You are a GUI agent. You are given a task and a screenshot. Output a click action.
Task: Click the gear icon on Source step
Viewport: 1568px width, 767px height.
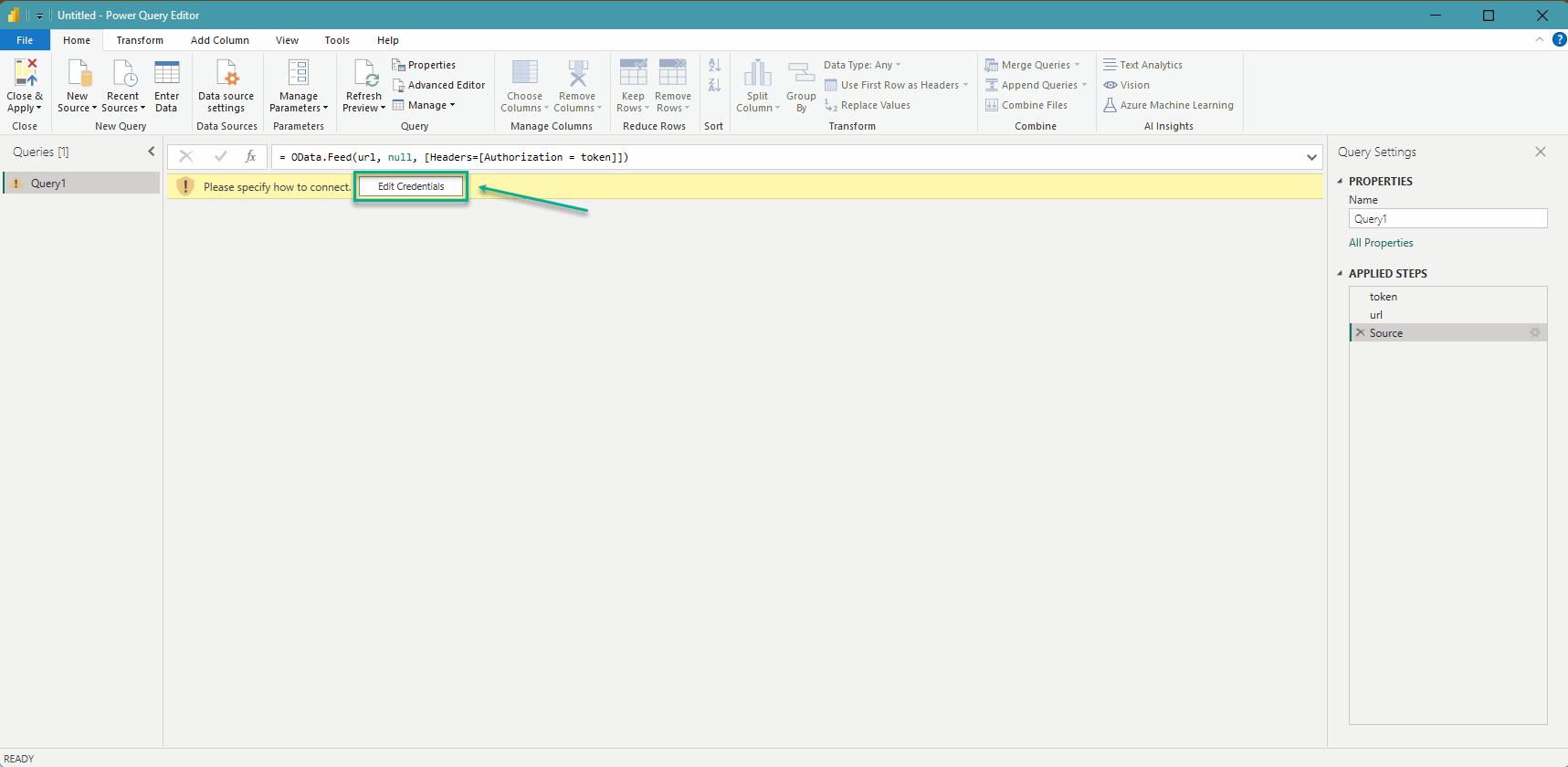[x=1535, y=333]
